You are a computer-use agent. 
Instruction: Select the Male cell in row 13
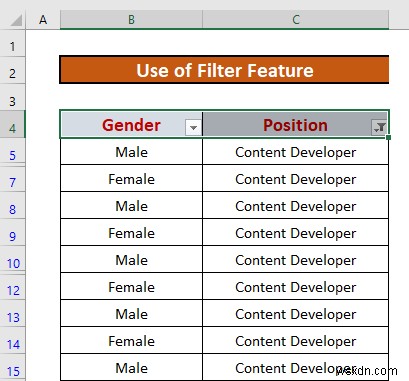click(x=131, y=314)
